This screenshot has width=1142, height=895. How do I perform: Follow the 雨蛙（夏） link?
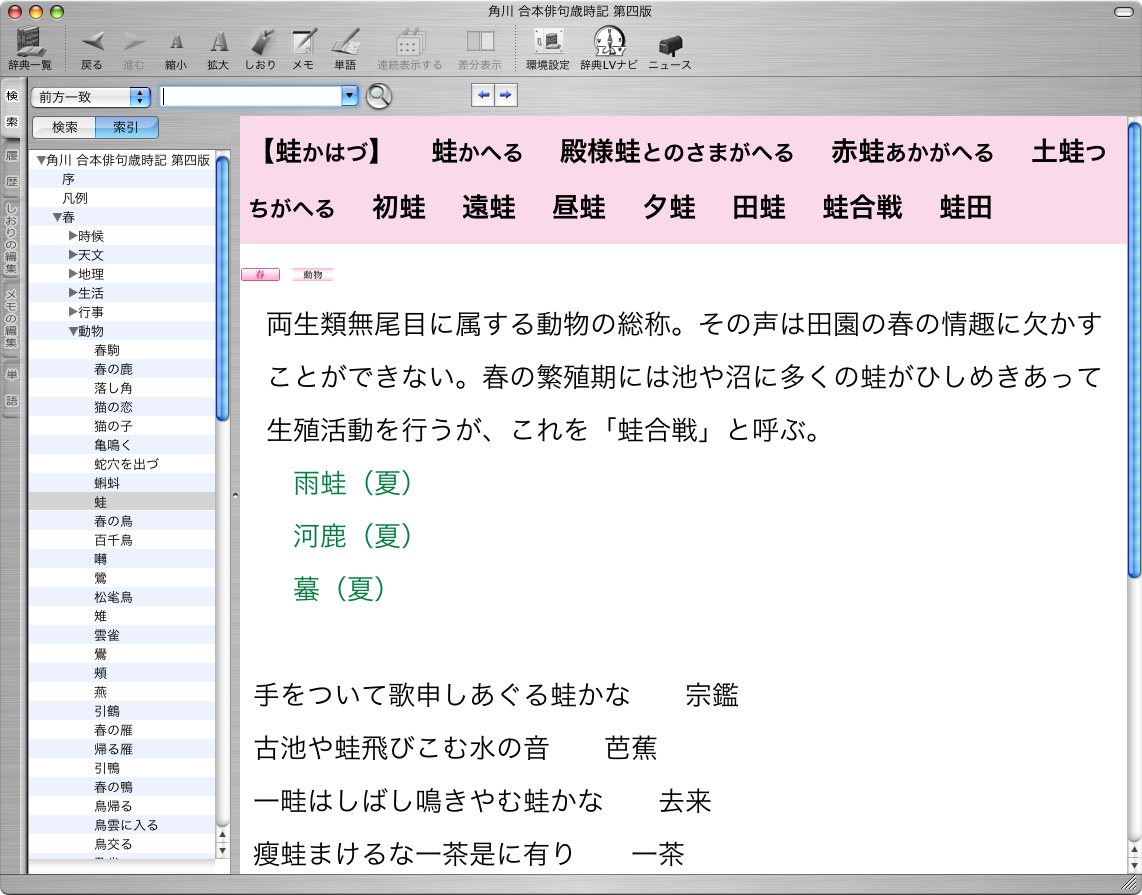click(x=353, y=484)
